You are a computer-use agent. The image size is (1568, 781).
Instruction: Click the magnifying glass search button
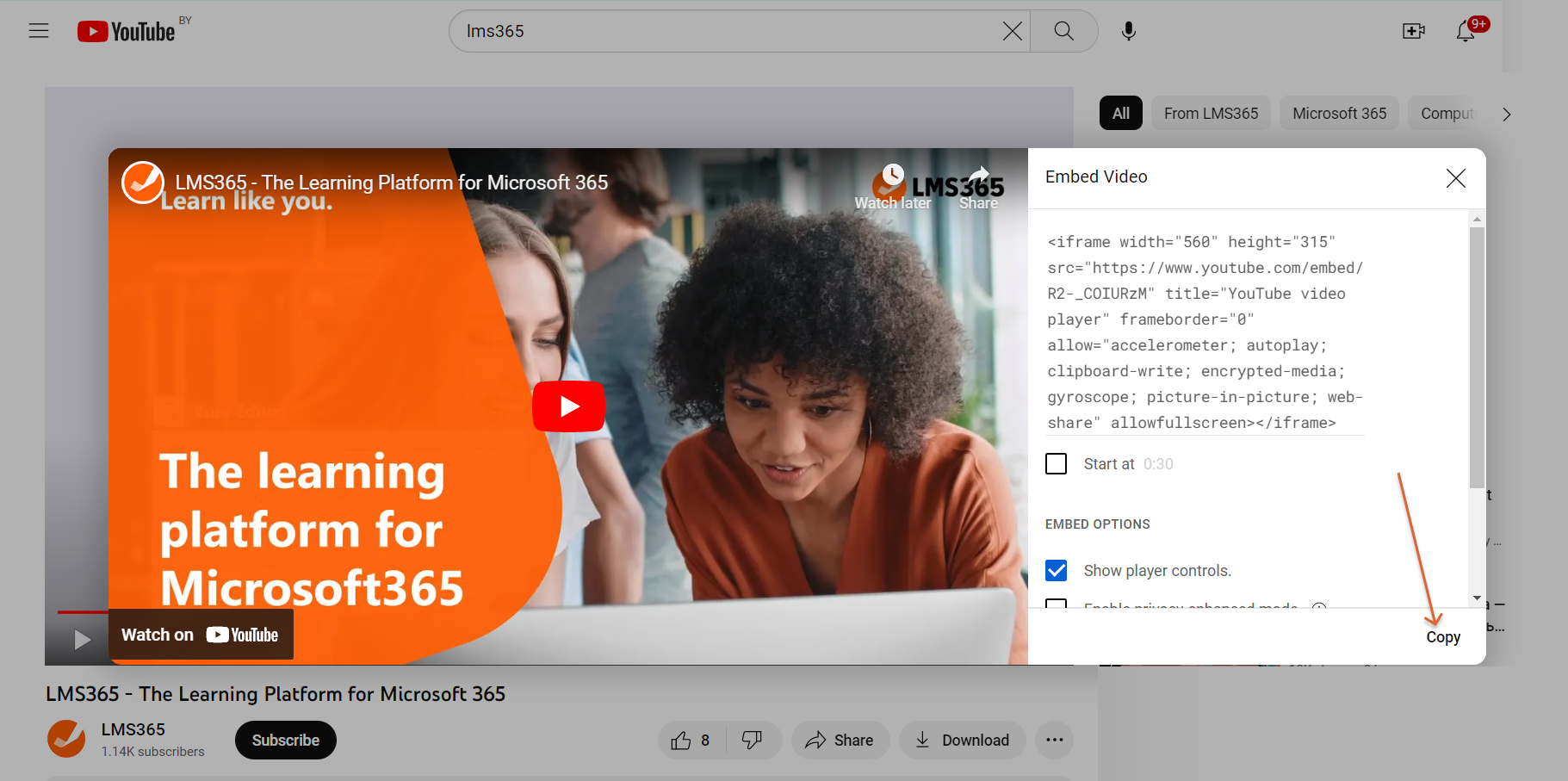1063,32
